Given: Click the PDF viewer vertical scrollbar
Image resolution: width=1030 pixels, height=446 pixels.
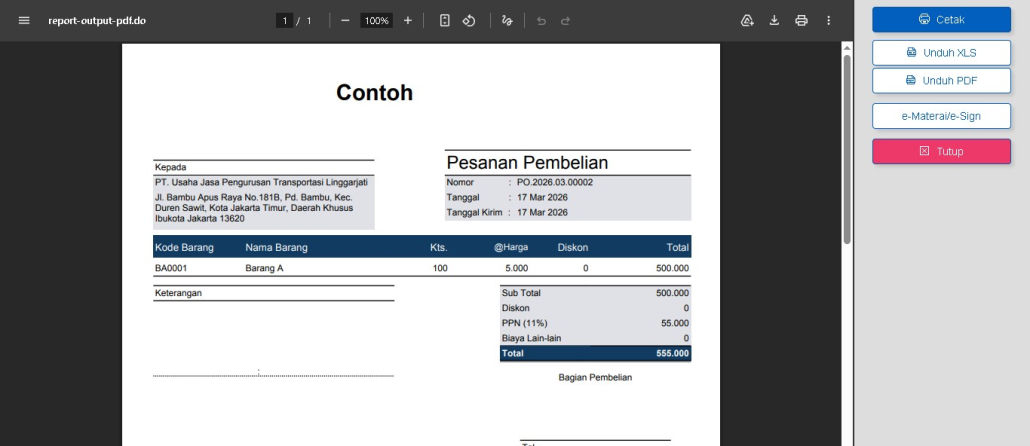Looking at the screenshot, I should [x=847, y=150].
